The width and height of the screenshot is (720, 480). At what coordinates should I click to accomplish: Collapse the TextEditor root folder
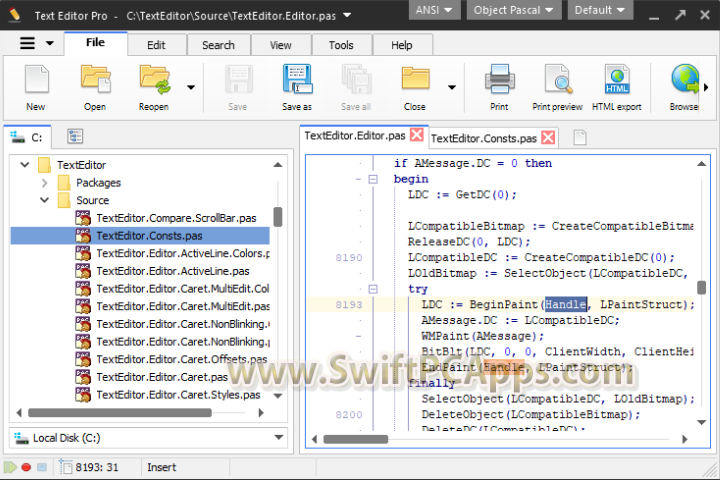click(25, 164)
